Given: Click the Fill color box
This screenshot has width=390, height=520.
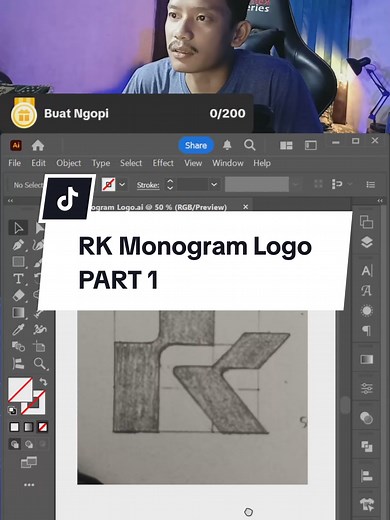Looking at the screenshot, I should [x=20, y=390].
